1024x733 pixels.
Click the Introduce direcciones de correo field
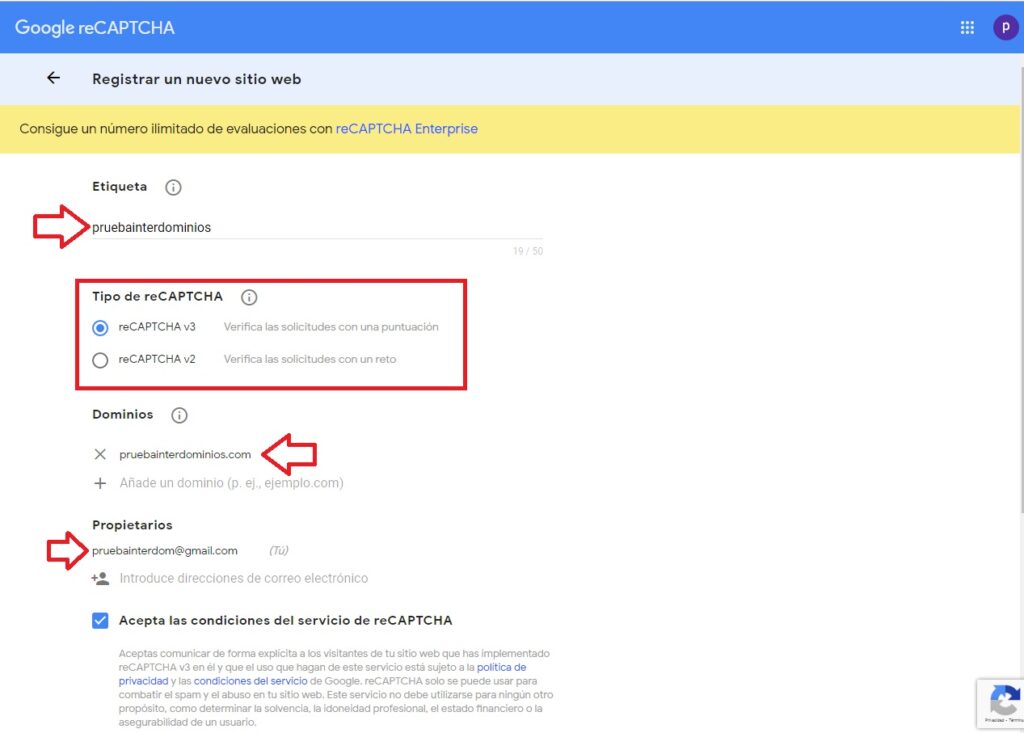pyautogui.click(x=244, y=578)
